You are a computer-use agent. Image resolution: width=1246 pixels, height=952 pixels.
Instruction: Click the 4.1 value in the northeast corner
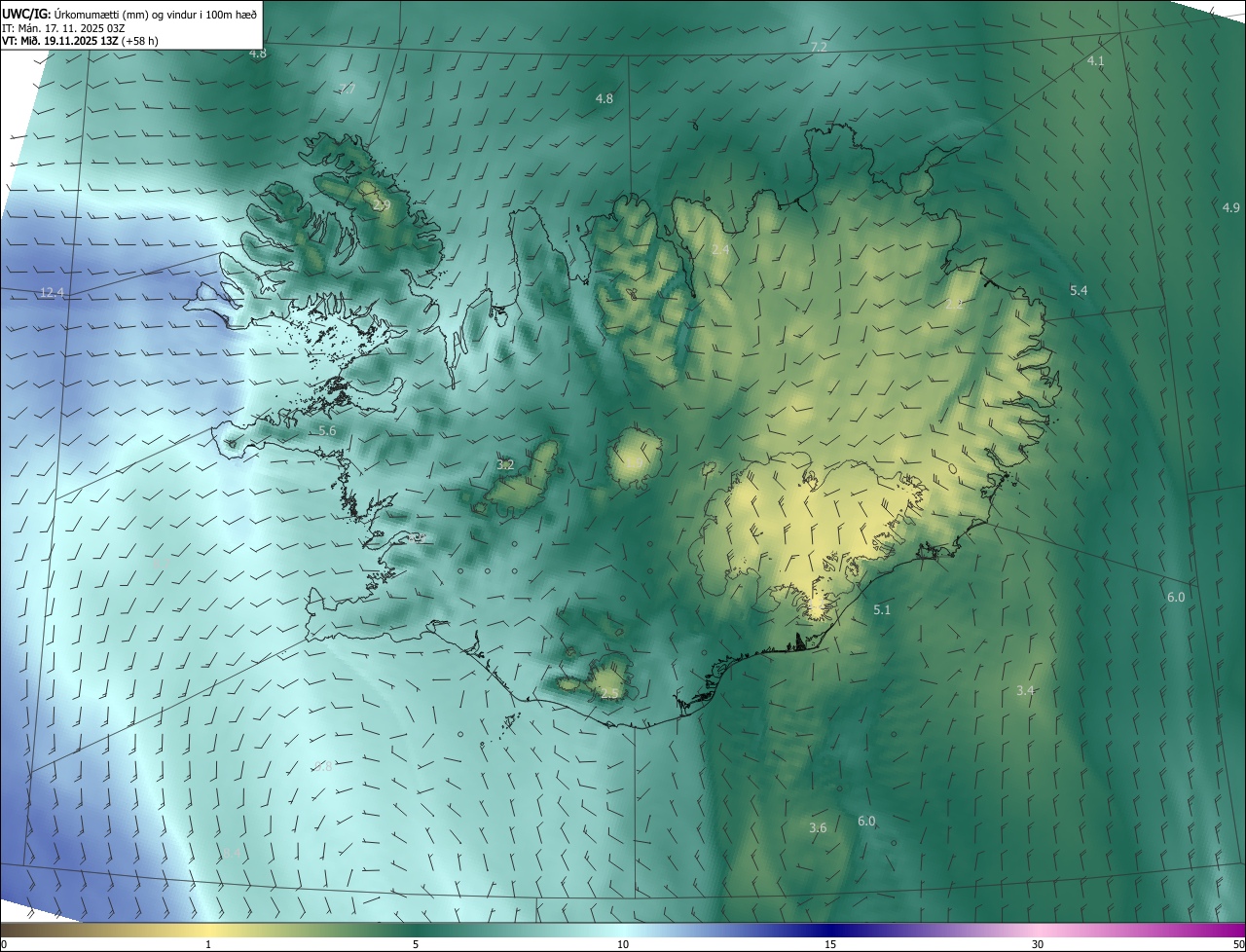pyautogui.click(x=1096, y=60)
